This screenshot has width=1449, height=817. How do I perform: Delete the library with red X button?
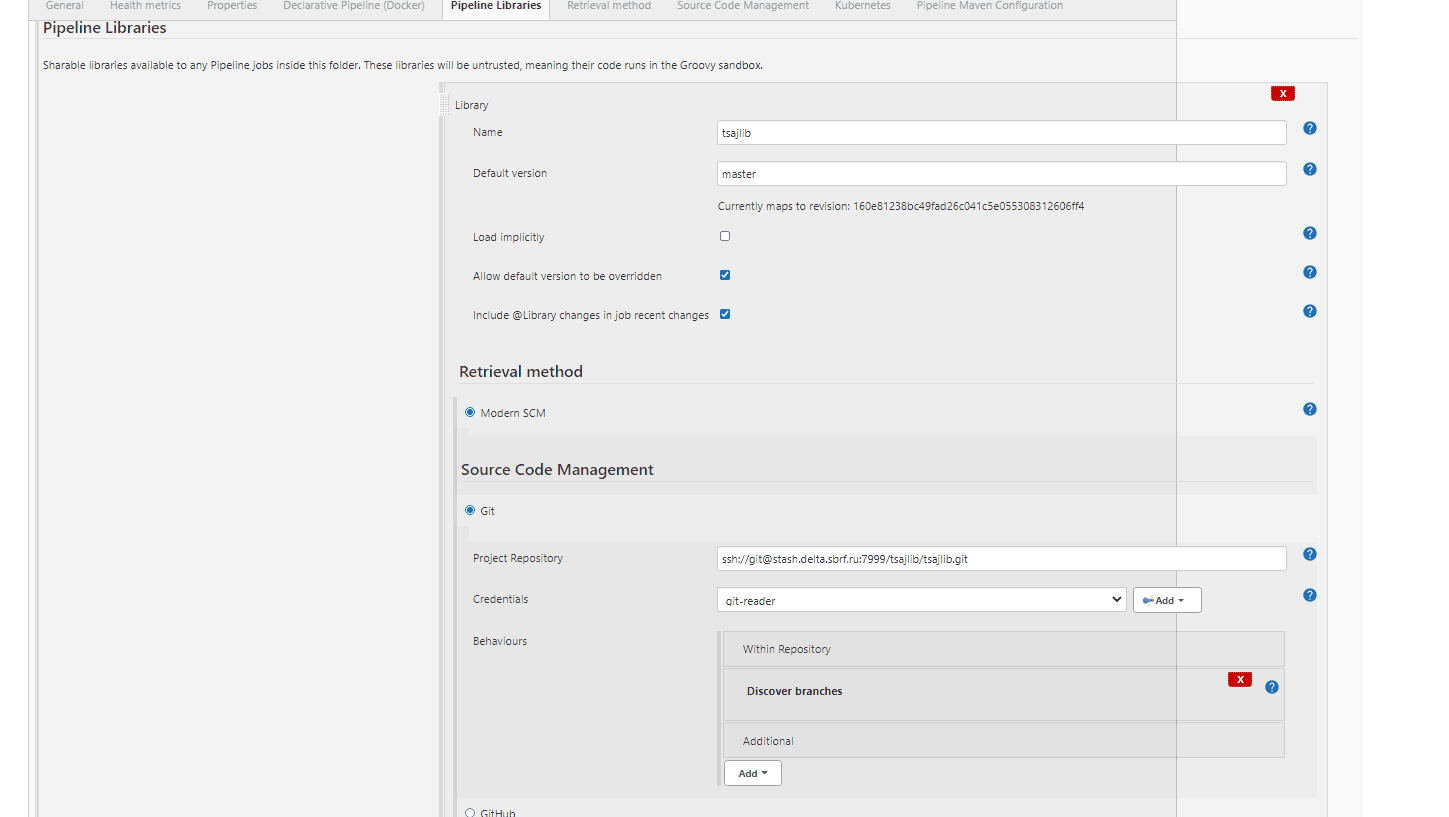click(1282, 94)
